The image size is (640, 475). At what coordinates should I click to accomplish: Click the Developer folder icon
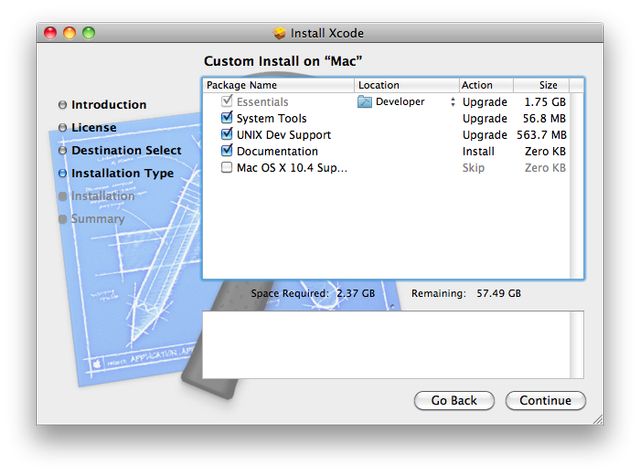364,102
